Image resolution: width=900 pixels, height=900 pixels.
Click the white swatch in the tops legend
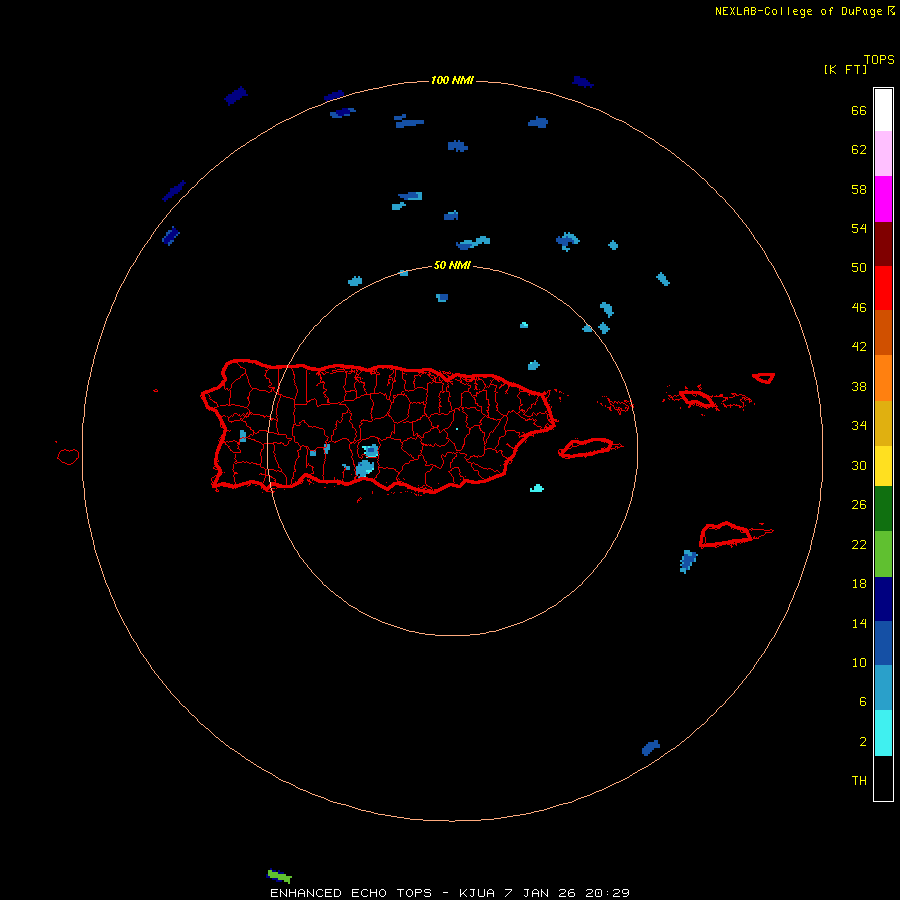(x=883, y=110)
